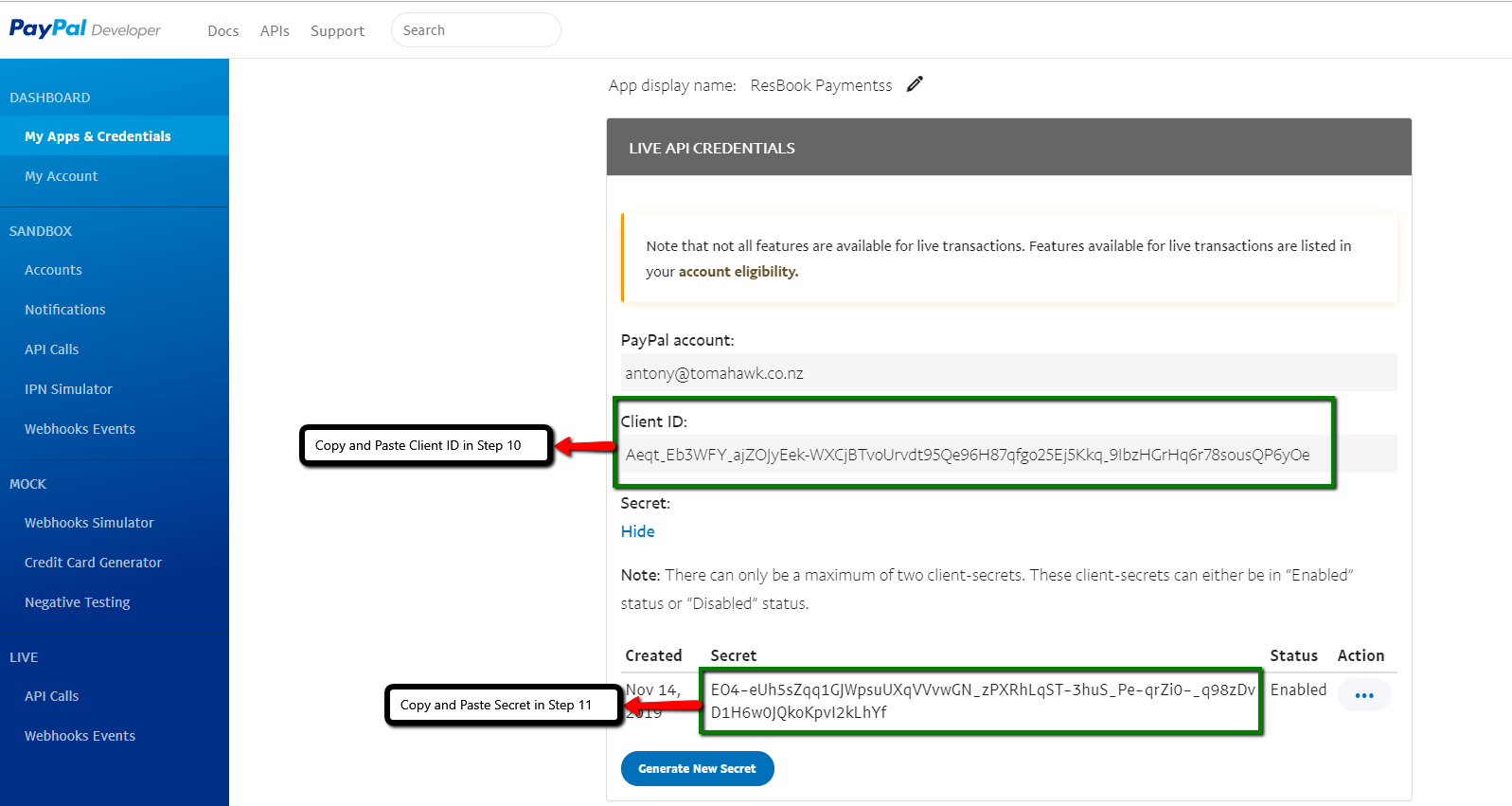1512x806 pixels.
Task: Open Sandbox Accounts page
Action: coord(53,270)
